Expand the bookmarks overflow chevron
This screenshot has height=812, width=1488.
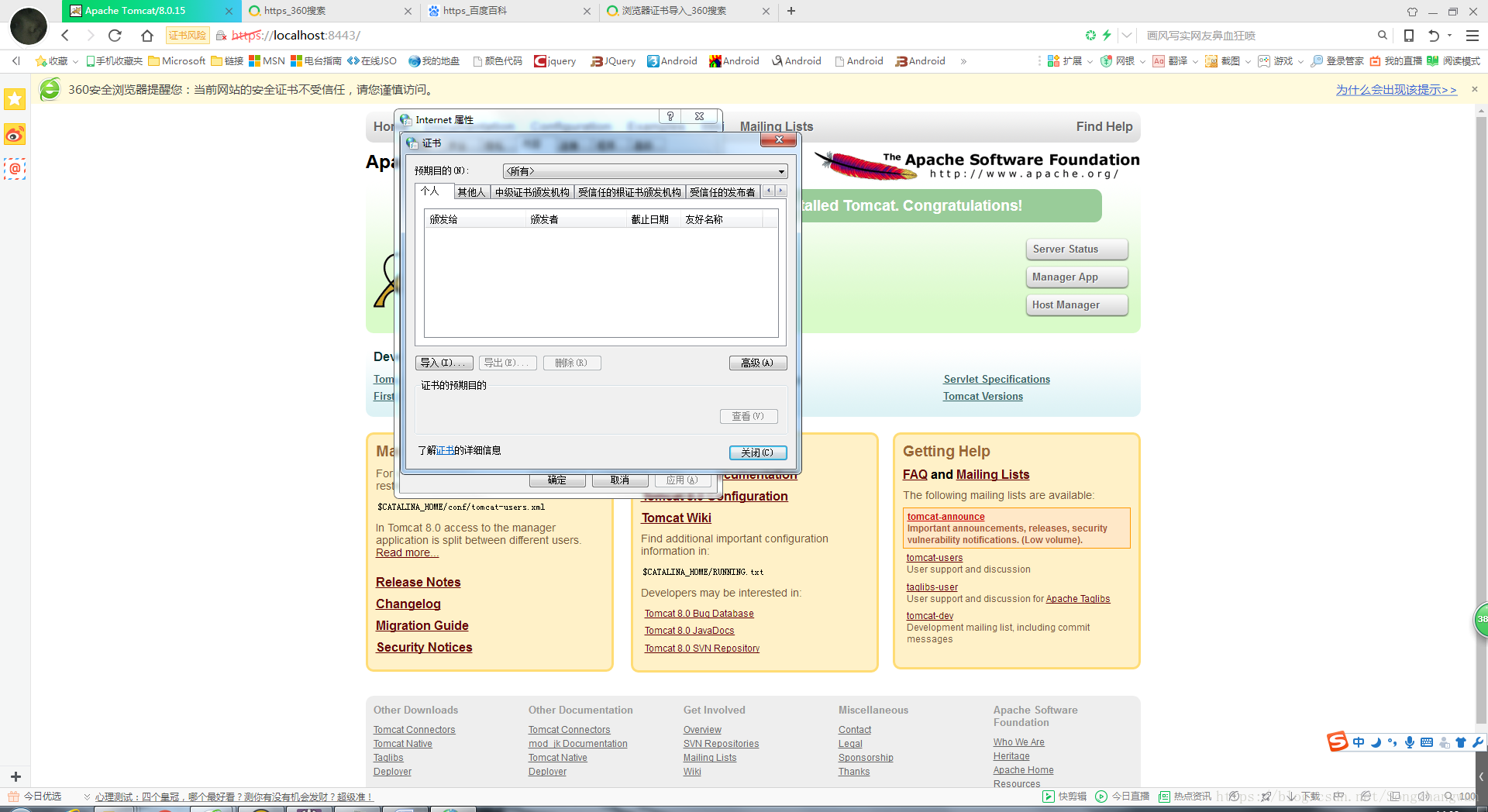[963, 61]
